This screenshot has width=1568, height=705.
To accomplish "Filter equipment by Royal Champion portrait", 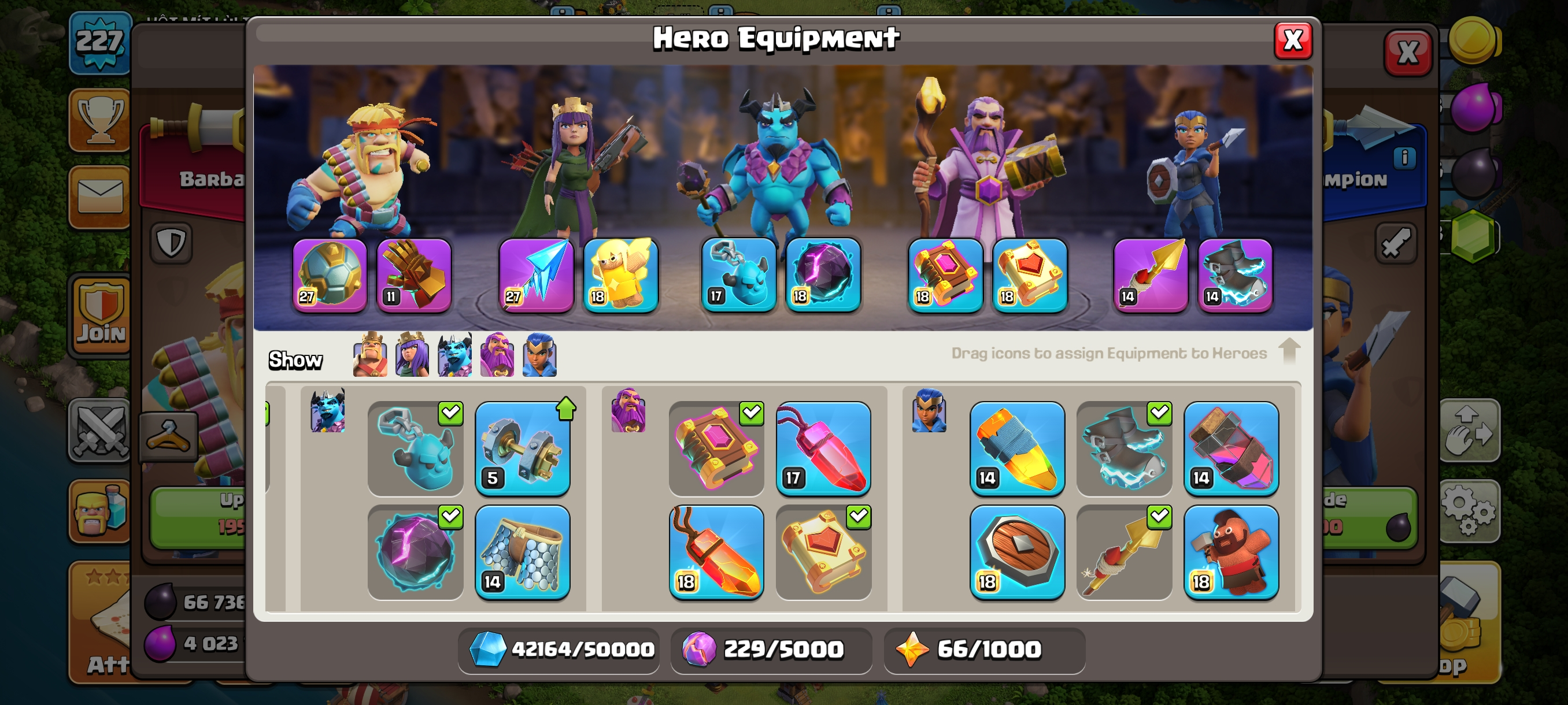I will (x=539, y=355).
